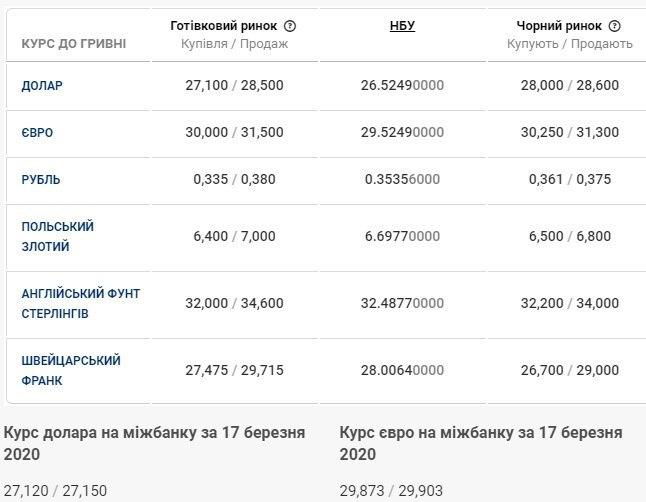
Task: Click the dollar cash rate 27,100 / 28,500
Action: click(235, 86)
